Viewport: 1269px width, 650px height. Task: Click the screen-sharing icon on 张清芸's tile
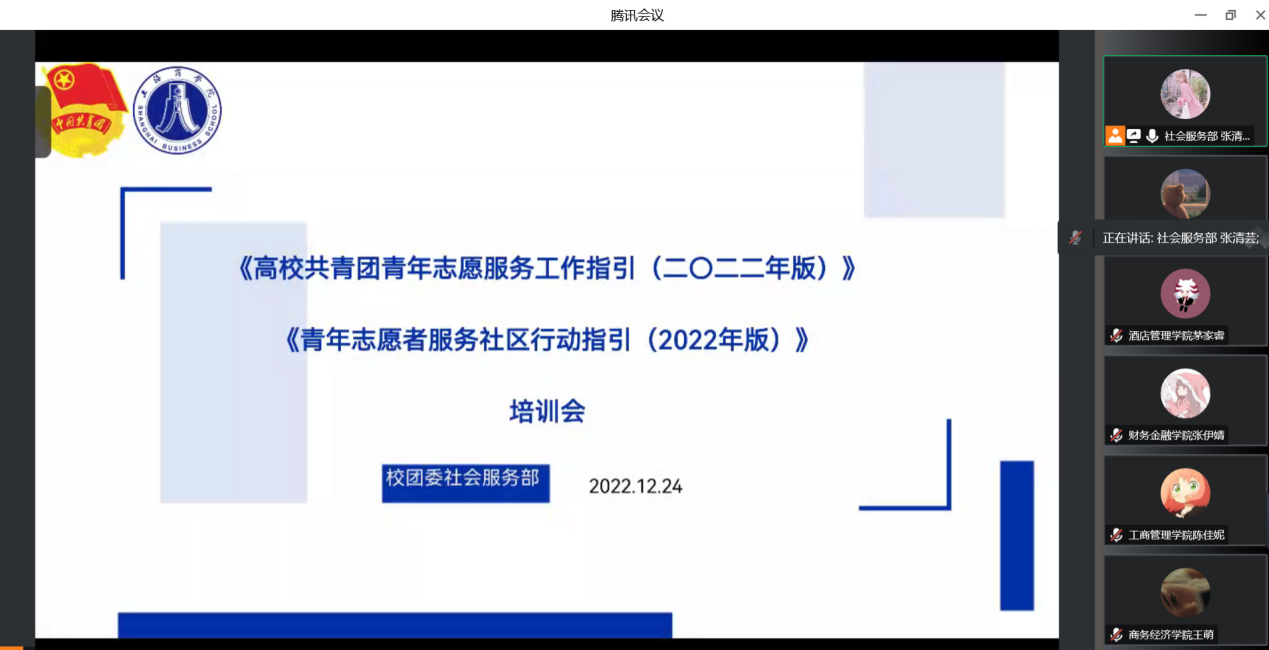point(1133,135)
